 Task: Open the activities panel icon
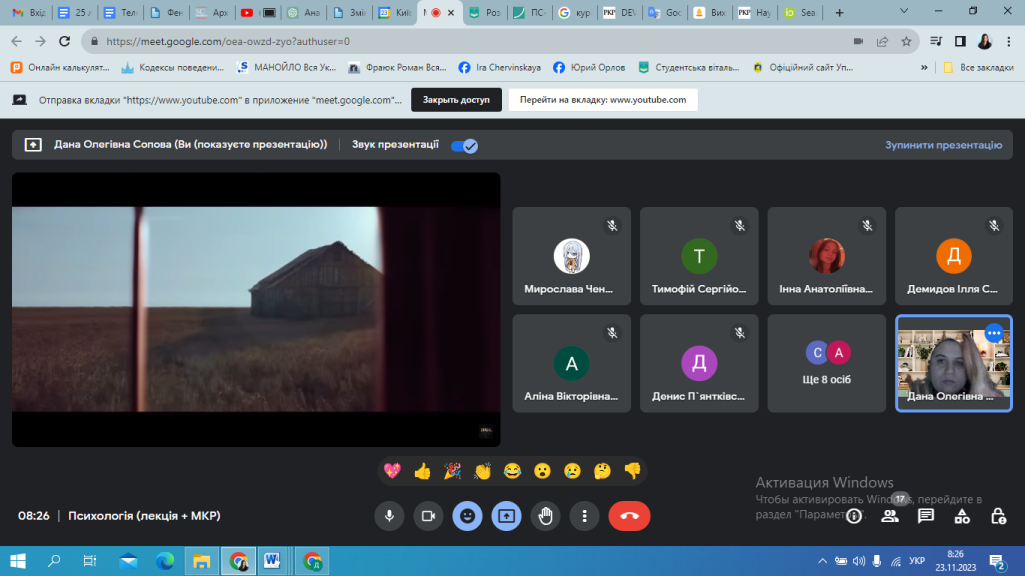tap(962, 516)
